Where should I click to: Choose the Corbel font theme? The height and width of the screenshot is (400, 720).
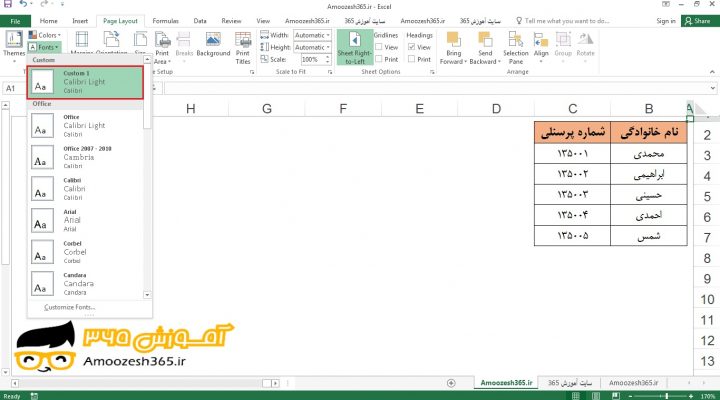tap(86, 252)
